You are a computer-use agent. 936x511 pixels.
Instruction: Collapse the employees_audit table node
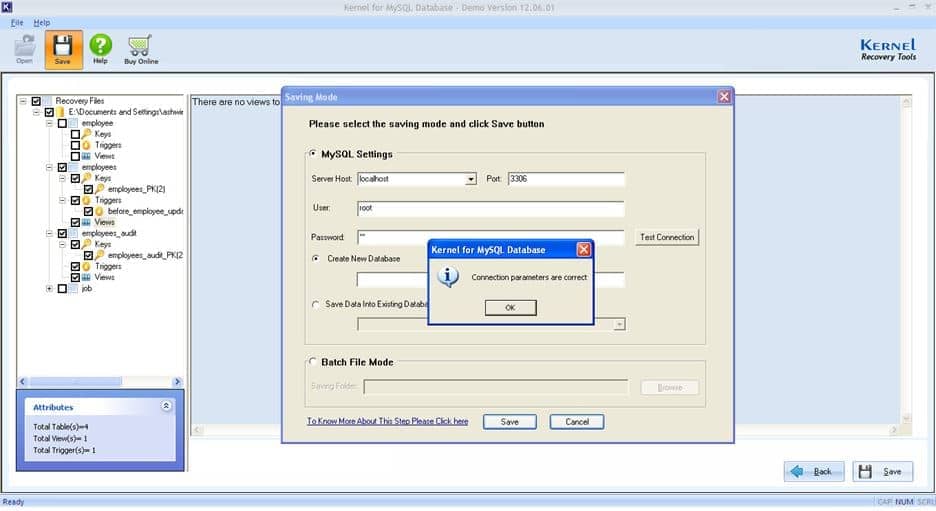click(49, 233)
